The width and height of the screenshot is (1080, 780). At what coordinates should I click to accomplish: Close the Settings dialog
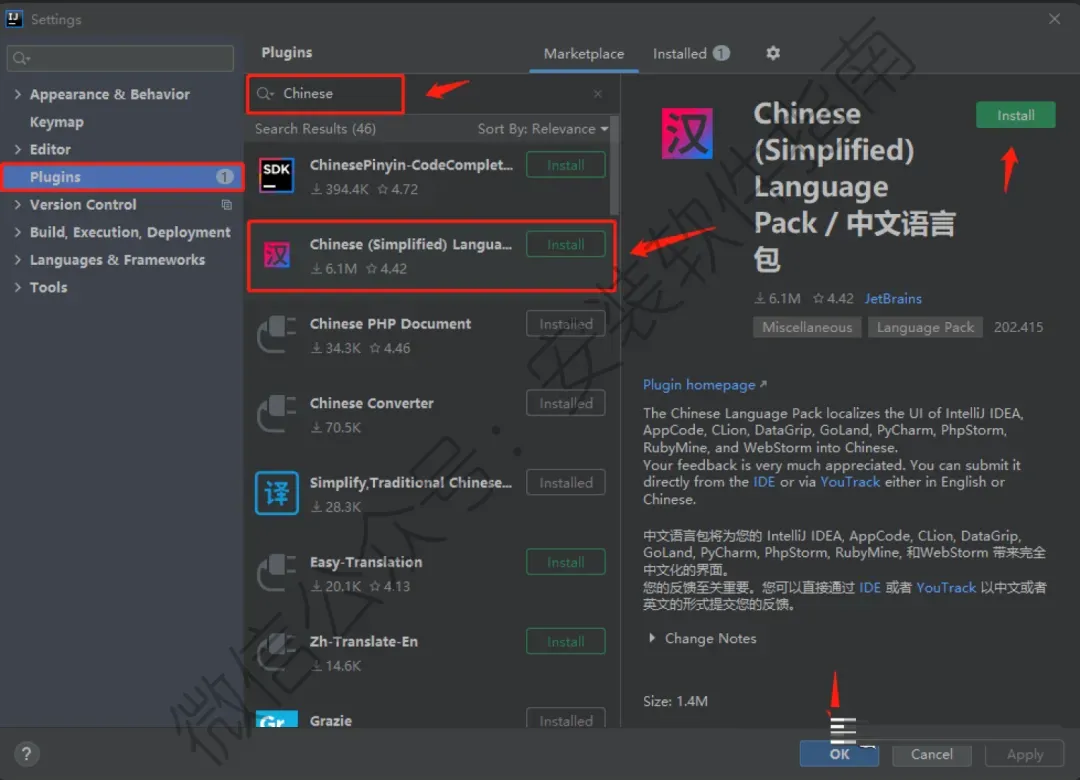tap(1055, 19)
